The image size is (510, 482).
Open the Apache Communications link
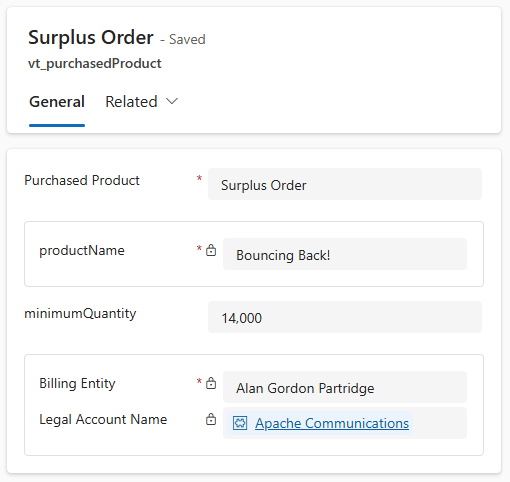pos(332,423)
